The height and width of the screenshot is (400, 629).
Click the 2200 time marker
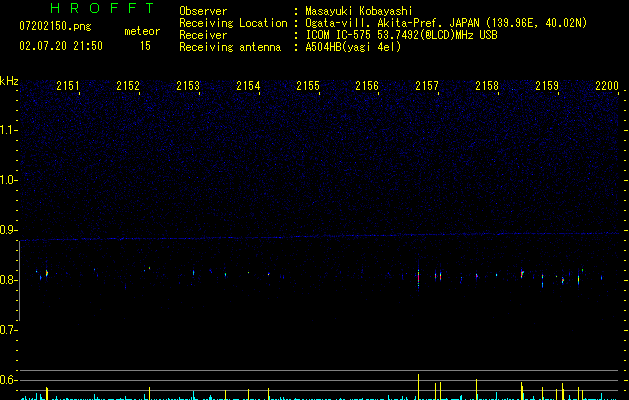[607, 86]
